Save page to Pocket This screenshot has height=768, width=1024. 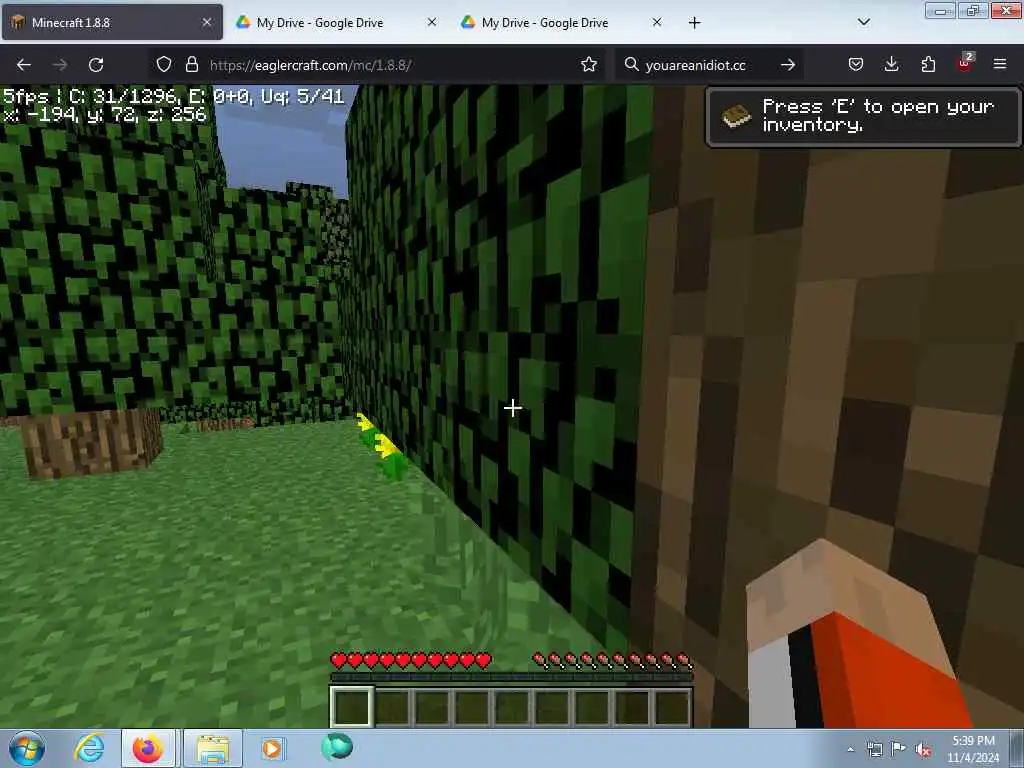coord(856,64)
